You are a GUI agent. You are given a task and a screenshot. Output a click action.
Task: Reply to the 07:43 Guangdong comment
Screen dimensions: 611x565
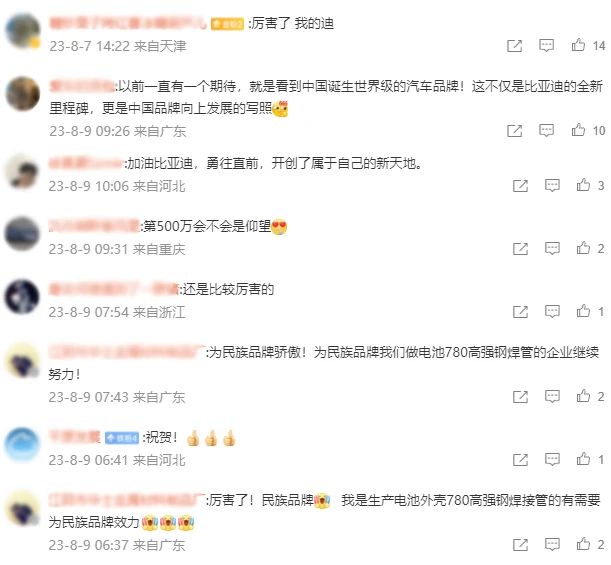[552, 397]
